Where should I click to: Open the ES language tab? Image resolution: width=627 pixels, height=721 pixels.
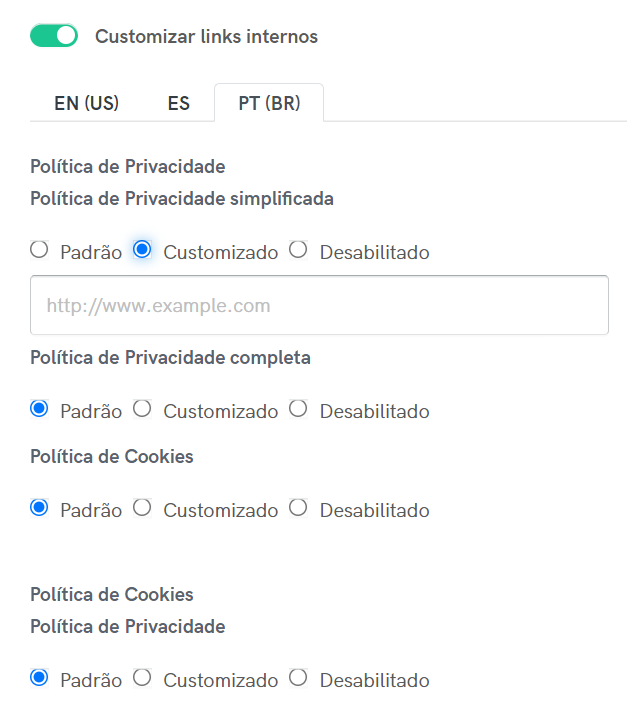(179, 103)
